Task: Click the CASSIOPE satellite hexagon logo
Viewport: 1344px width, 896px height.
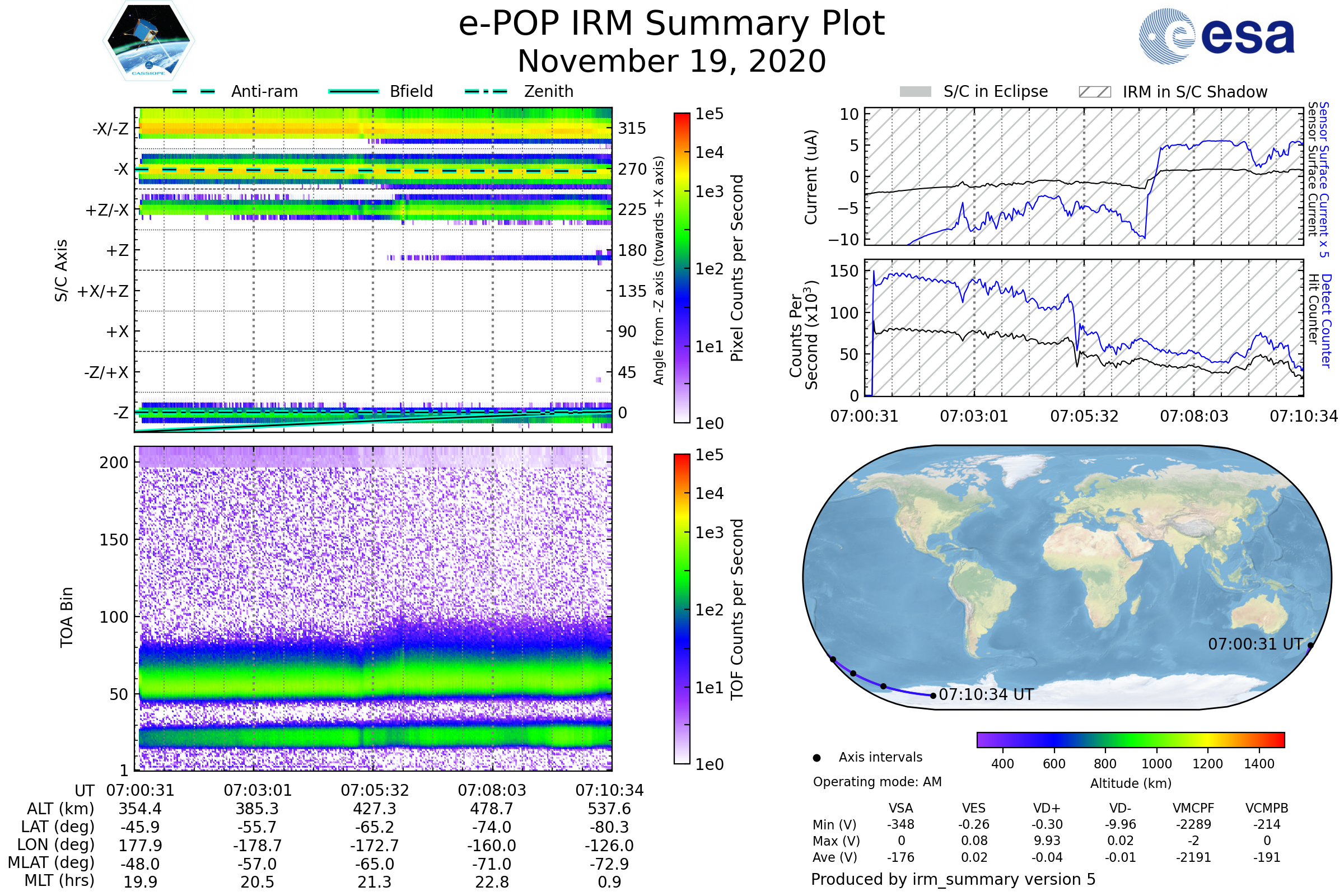Action: (148, 41)
